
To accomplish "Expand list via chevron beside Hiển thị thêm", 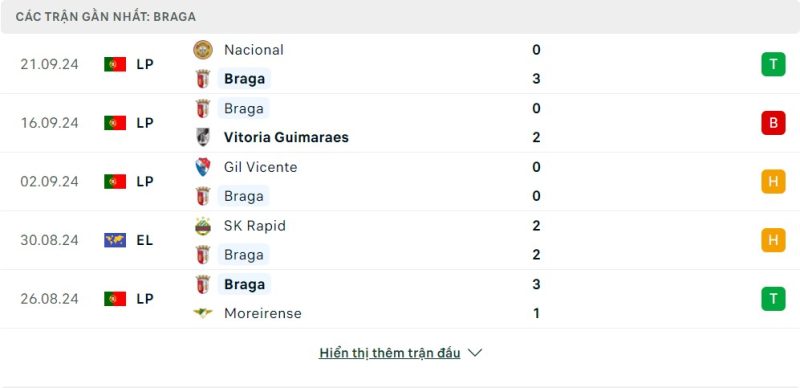I will point(475,353).
